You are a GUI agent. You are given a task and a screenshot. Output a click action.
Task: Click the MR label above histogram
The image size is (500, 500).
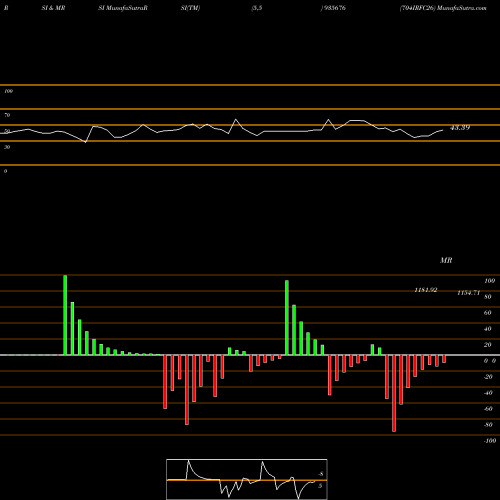click(446, 260)
